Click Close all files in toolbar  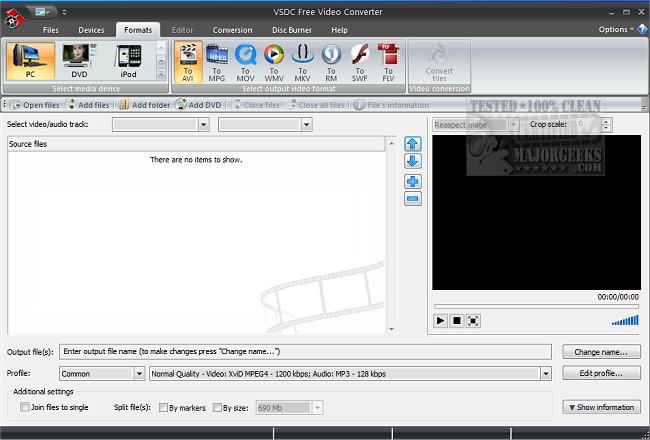tap(317, 105)
